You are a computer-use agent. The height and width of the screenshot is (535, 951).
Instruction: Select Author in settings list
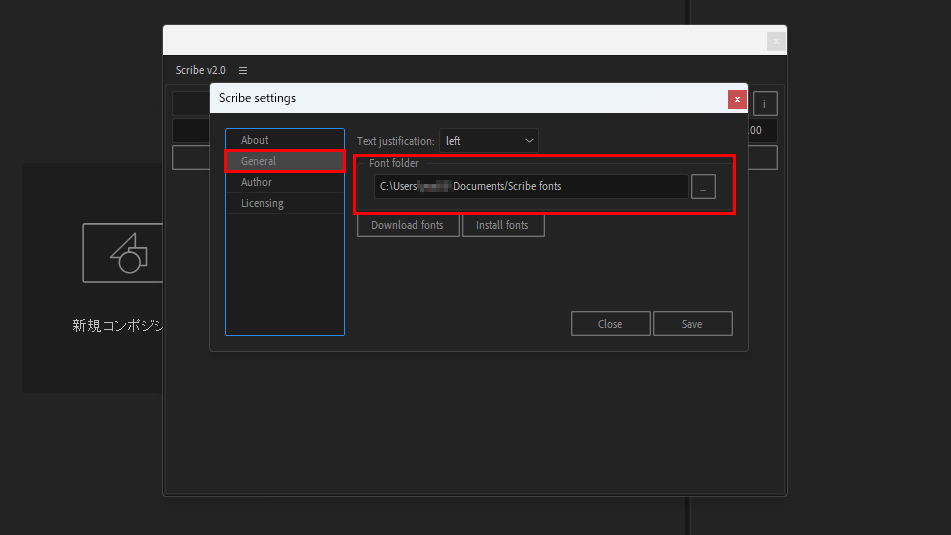pos(285,182)
